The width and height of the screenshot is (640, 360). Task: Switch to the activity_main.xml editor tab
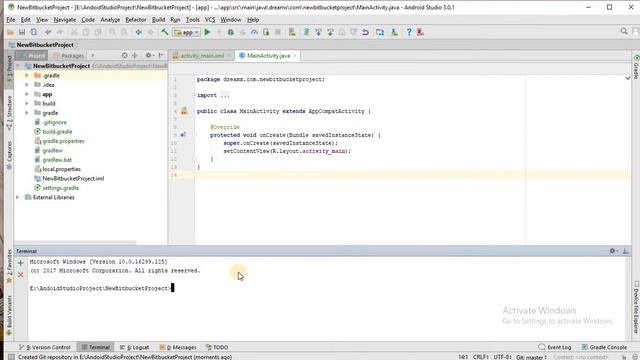click(x=202, y=56)
